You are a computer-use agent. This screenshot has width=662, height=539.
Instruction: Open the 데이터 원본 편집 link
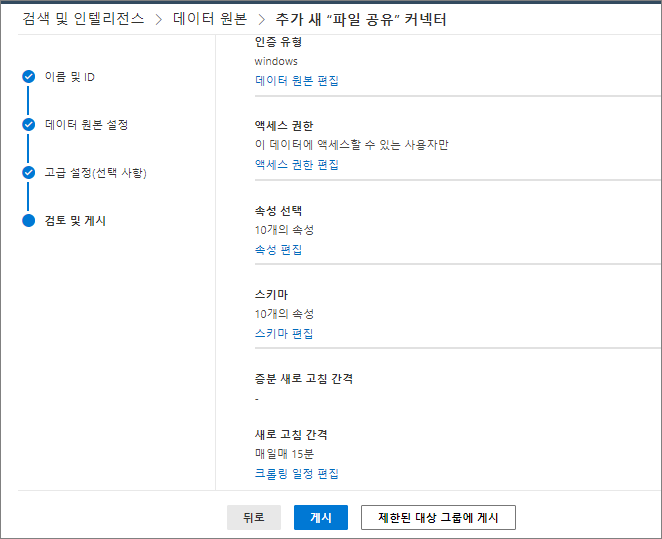coord(297,81)
